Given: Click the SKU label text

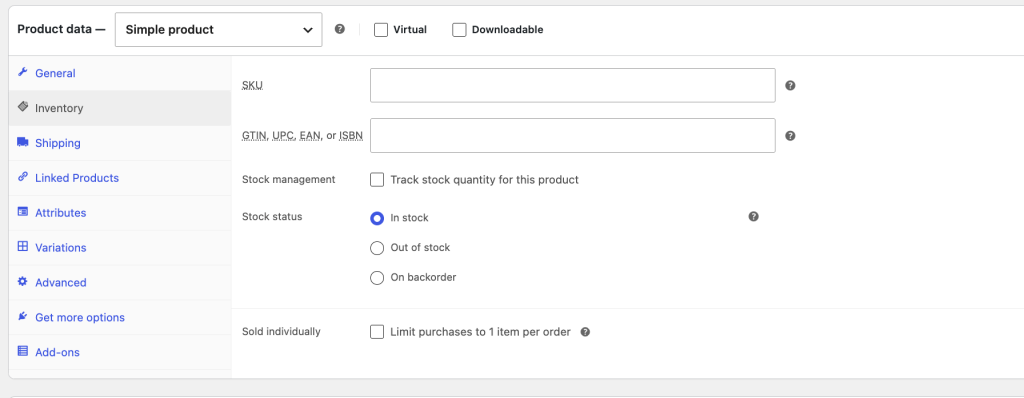Looking at the screenshot, I should [x=252, y=85].
